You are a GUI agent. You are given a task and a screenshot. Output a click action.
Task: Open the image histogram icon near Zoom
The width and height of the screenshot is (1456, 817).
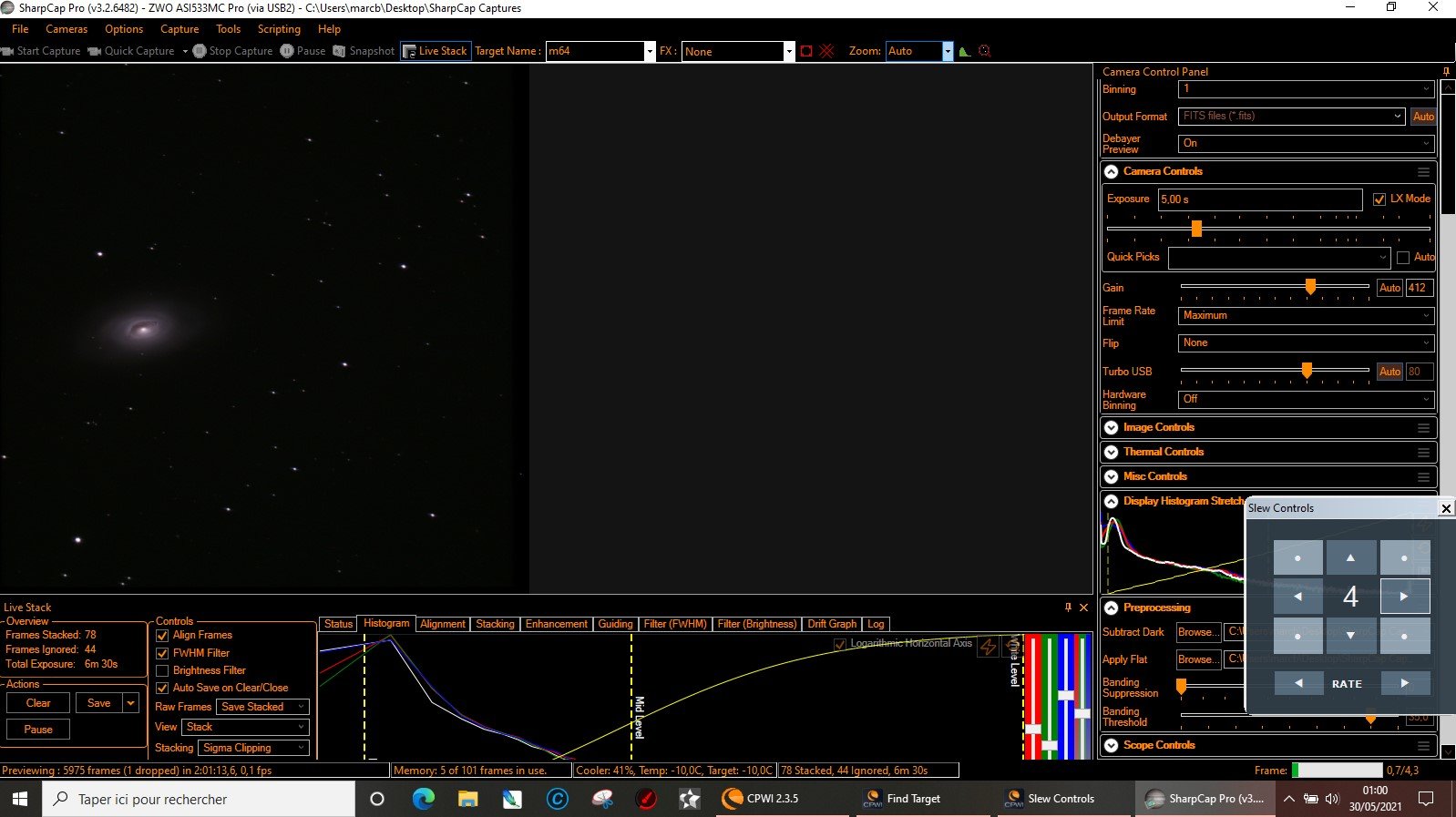965,52
